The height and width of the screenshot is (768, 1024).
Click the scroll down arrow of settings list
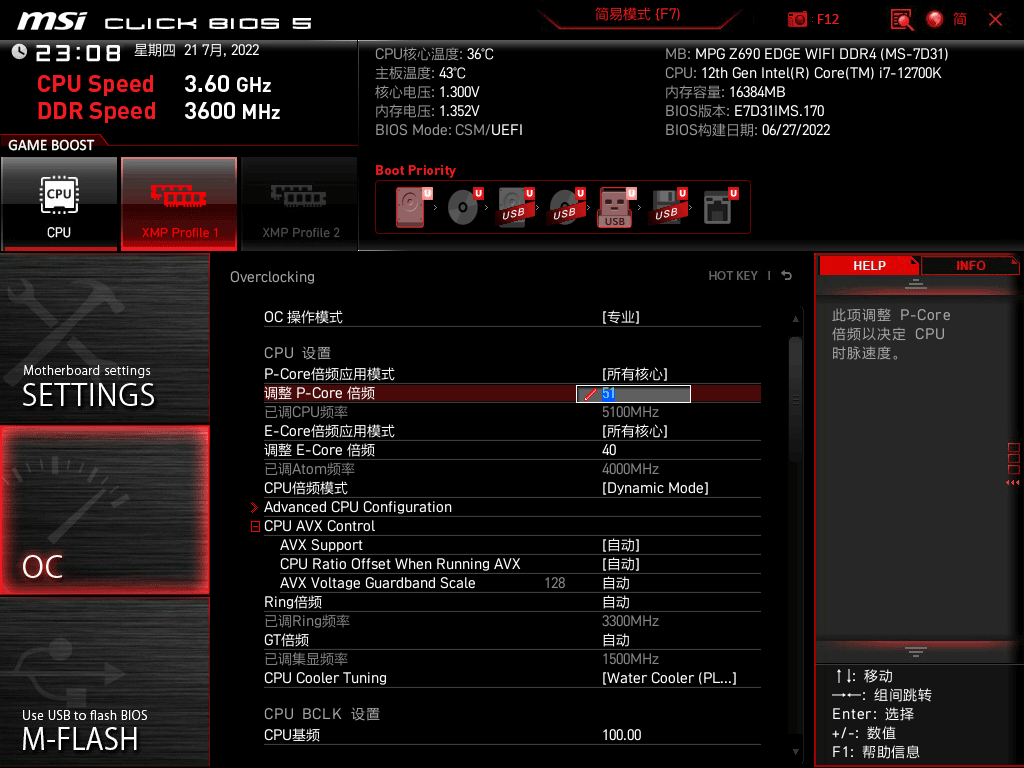coord(795,752)
